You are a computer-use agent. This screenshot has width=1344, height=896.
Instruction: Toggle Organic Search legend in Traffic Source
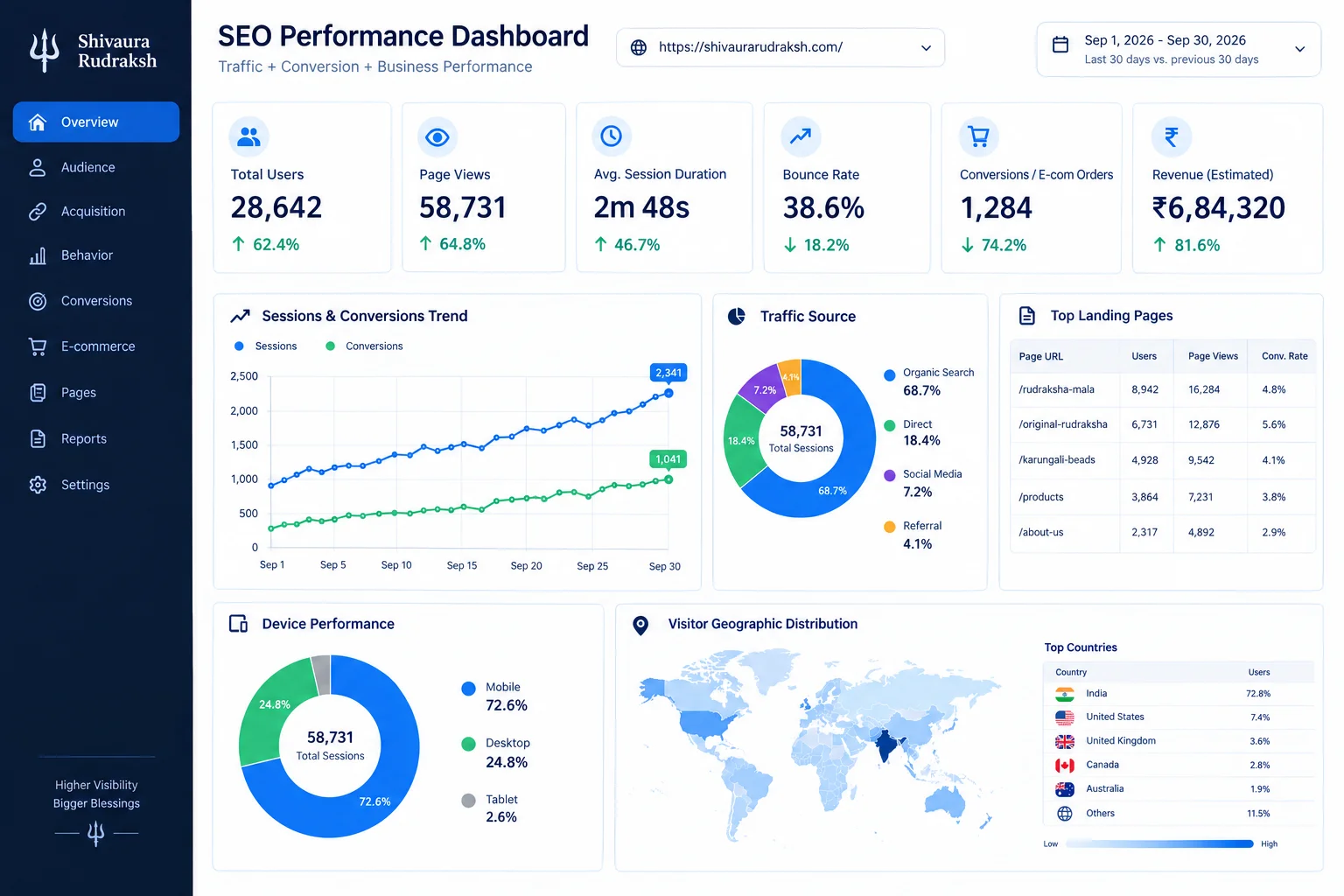(x=928, y=381)
